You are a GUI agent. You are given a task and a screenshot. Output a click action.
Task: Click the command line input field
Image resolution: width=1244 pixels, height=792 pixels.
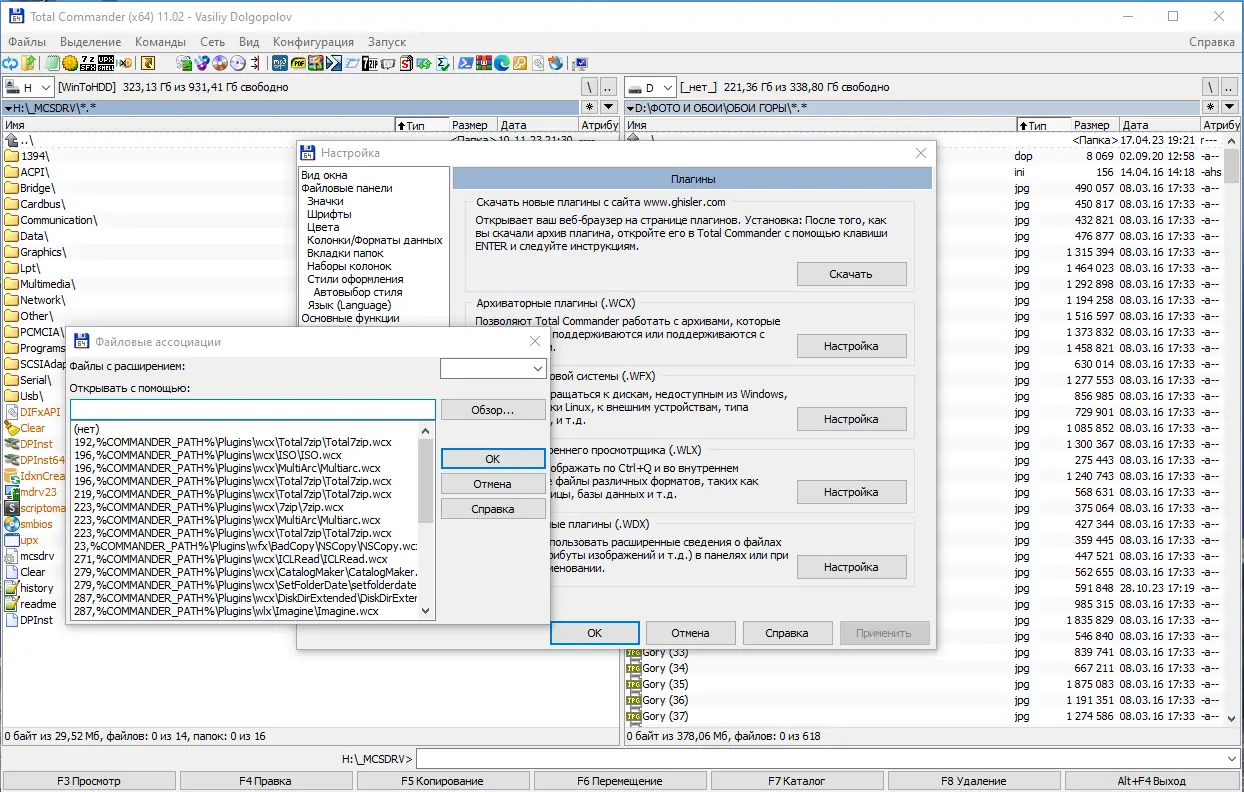point(828,759)
